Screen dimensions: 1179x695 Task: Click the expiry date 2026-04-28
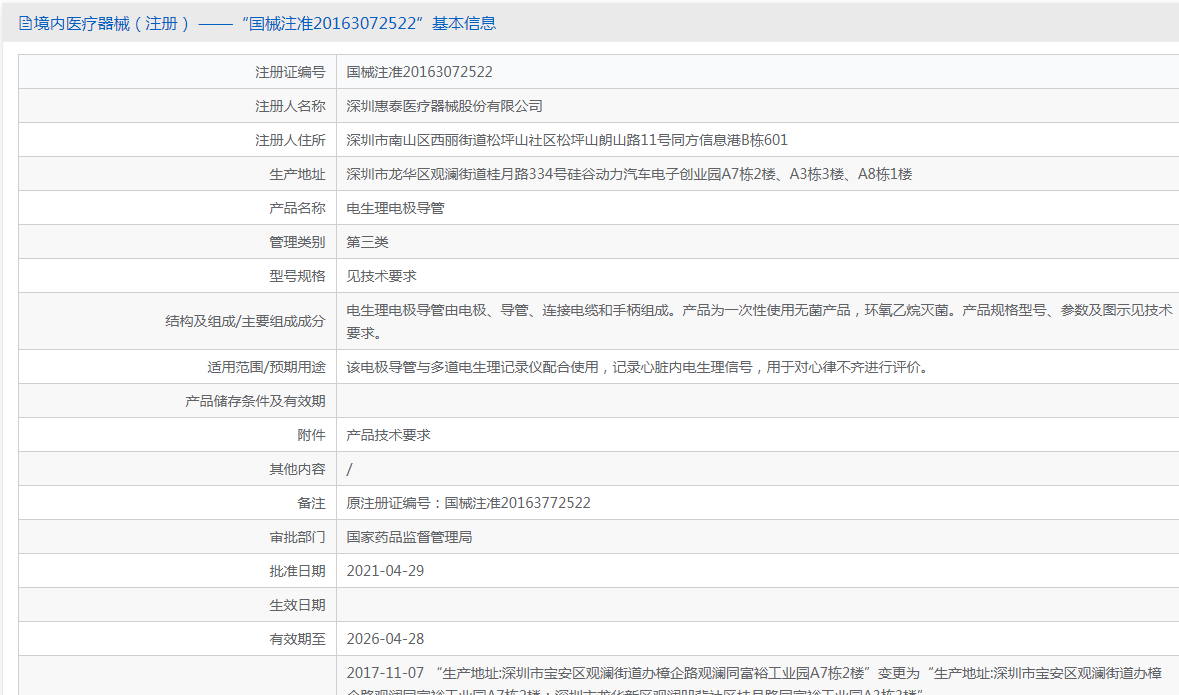pyautogui.click(x=385, y=639)
